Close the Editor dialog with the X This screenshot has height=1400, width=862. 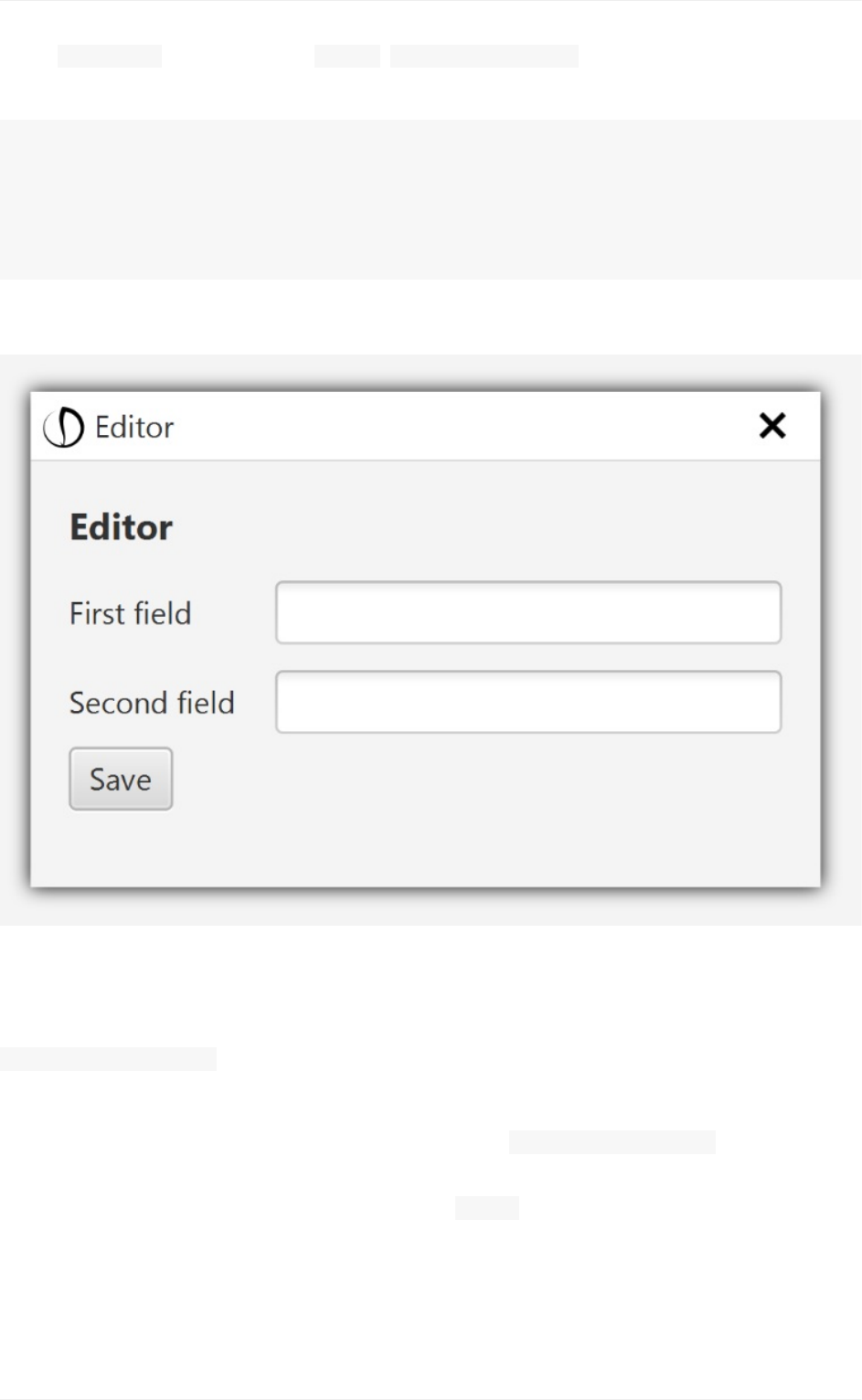coord(772,425)
